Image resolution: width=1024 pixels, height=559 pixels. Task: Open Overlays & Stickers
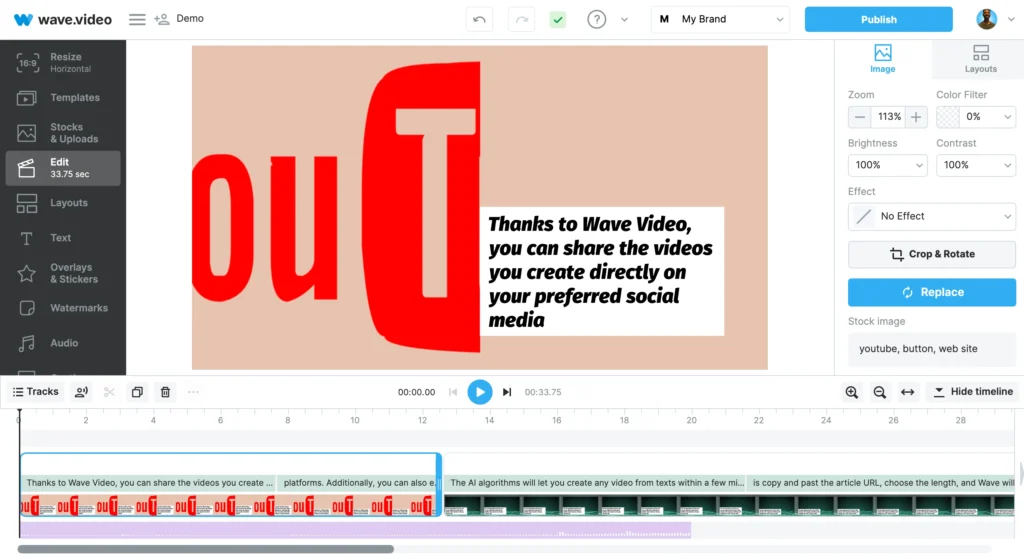(x=63, y=273)
